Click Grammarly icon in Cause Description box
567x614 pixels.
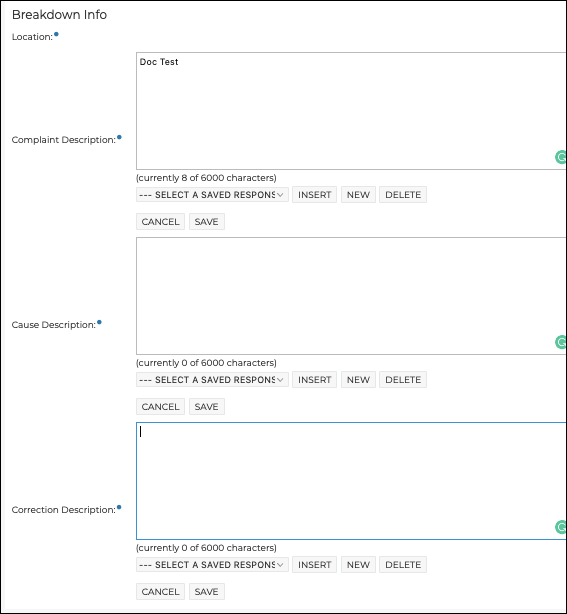[561, 342]
